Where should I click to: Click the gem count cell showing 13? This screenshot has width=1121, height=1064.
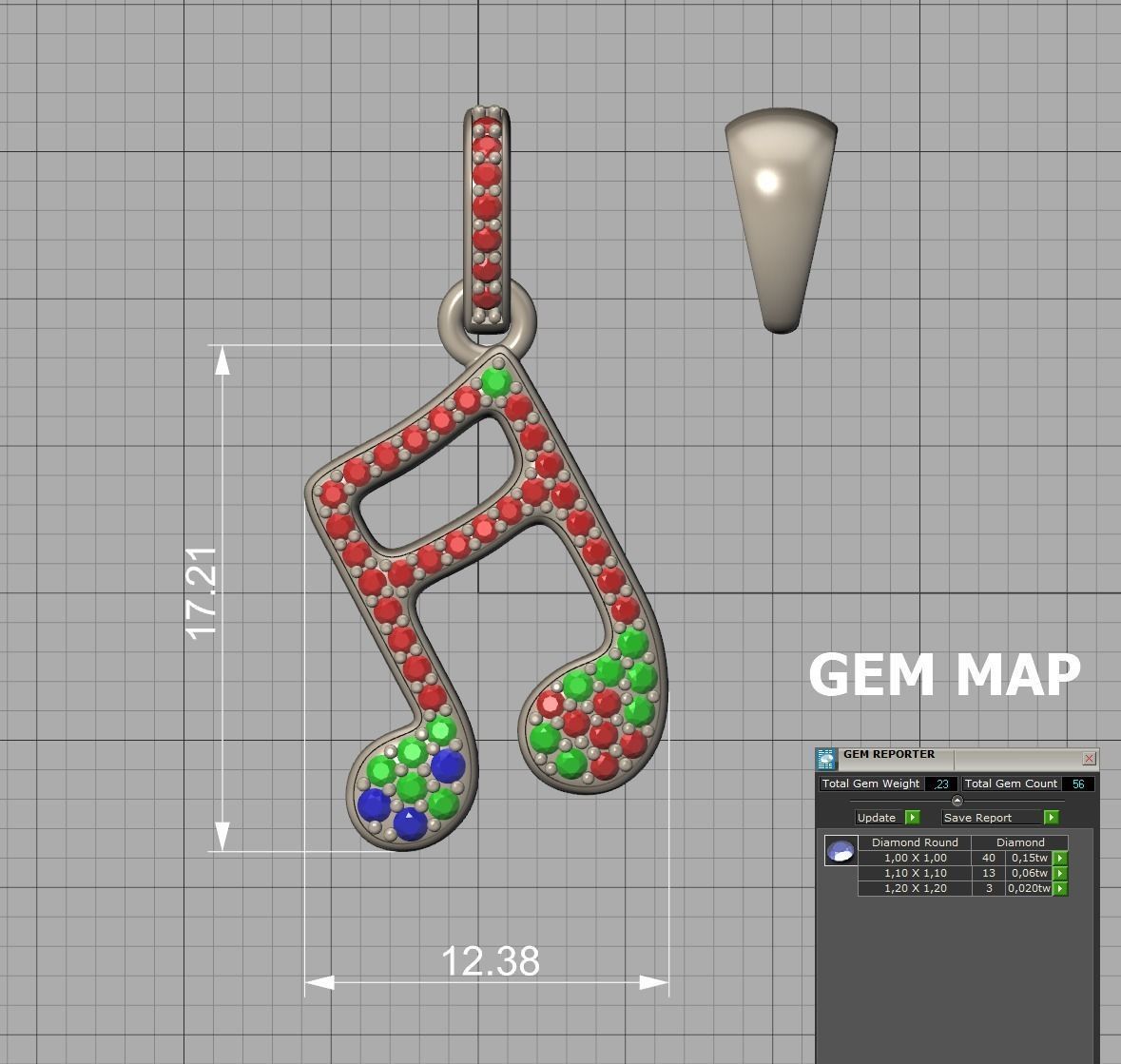[989, 873]
